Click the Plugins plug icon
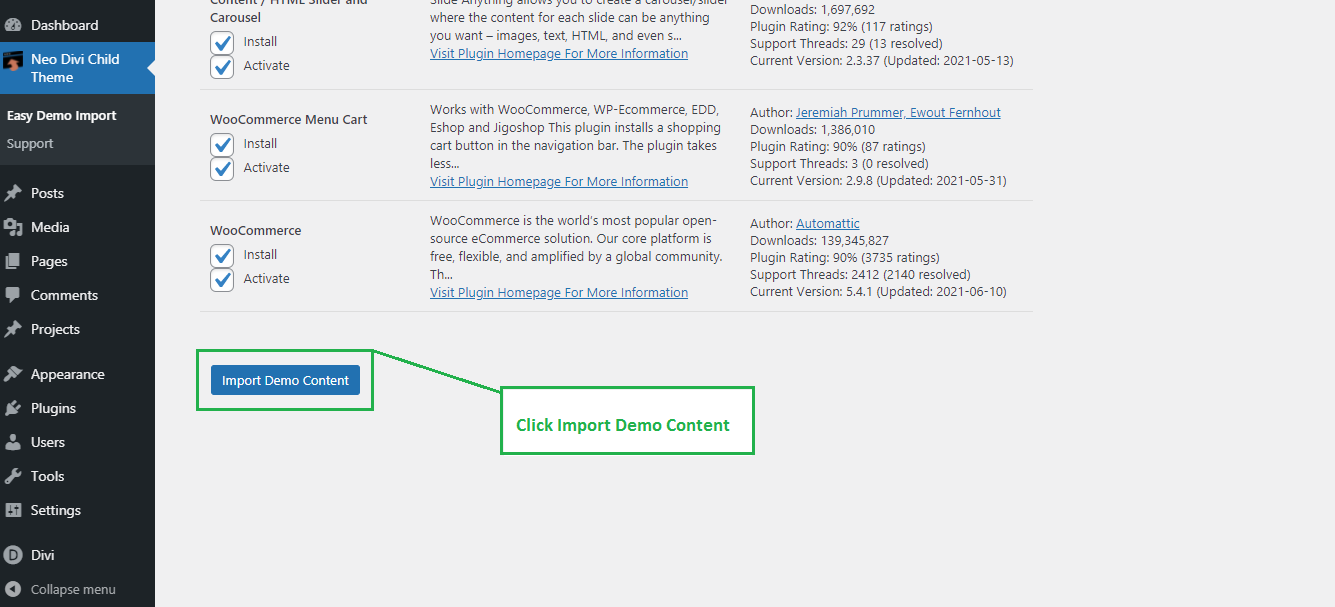 tap(13, 408)
